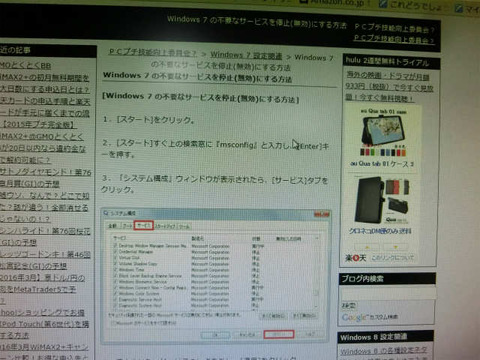Click the 検索 button
This screenshot has width=480, height=360.
pyautogui.click(x=349, y=306)
